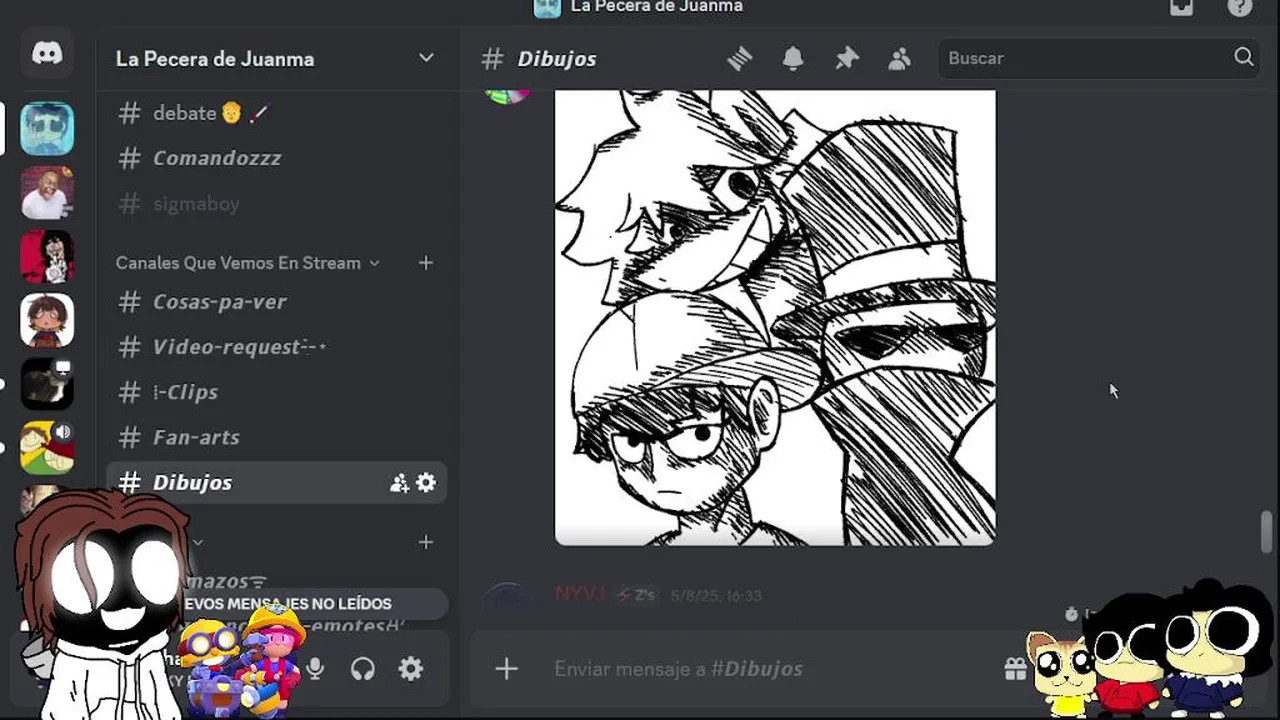The image size is (1280, 720).
Task: Open the sketch drawing image attachment
Action: pyautogui.click(x=775, y=317)
